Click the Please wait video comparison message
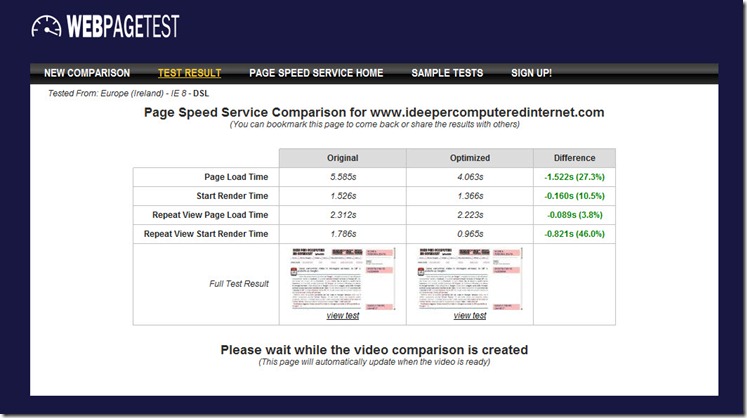Viewport: 747px width, 418px height. tap(374, 350)
